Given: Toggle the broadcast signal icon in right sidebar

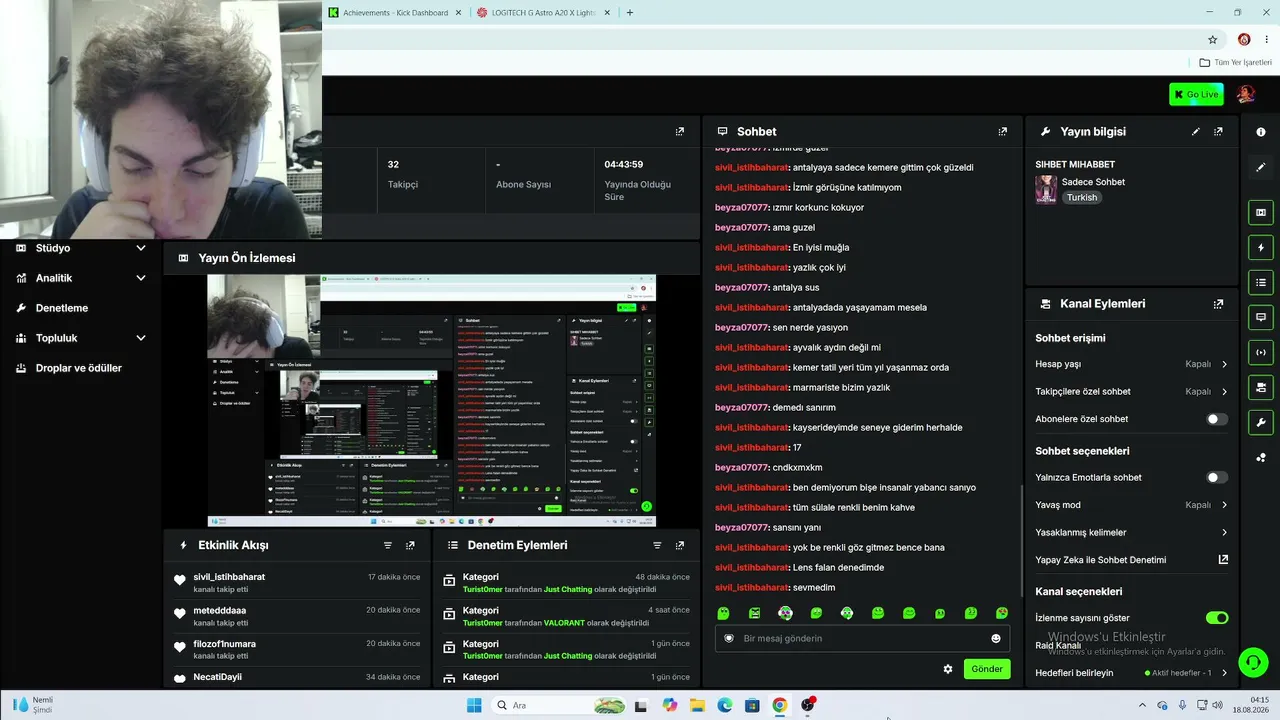Looking at the screenshot, I should [1261, 352].
